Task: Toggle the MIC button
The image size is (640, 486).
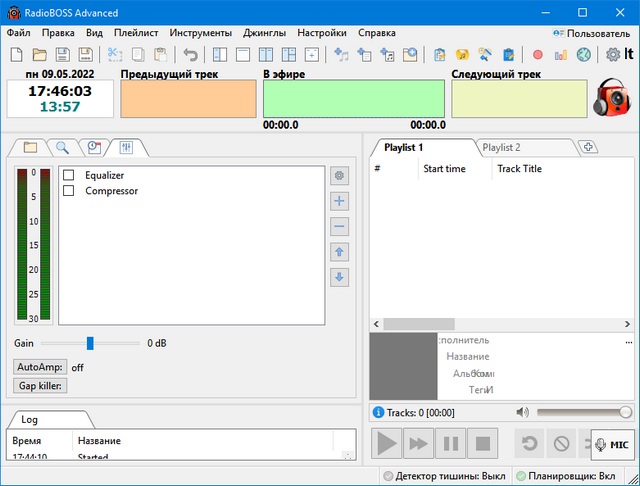Action: coord(613,444)
